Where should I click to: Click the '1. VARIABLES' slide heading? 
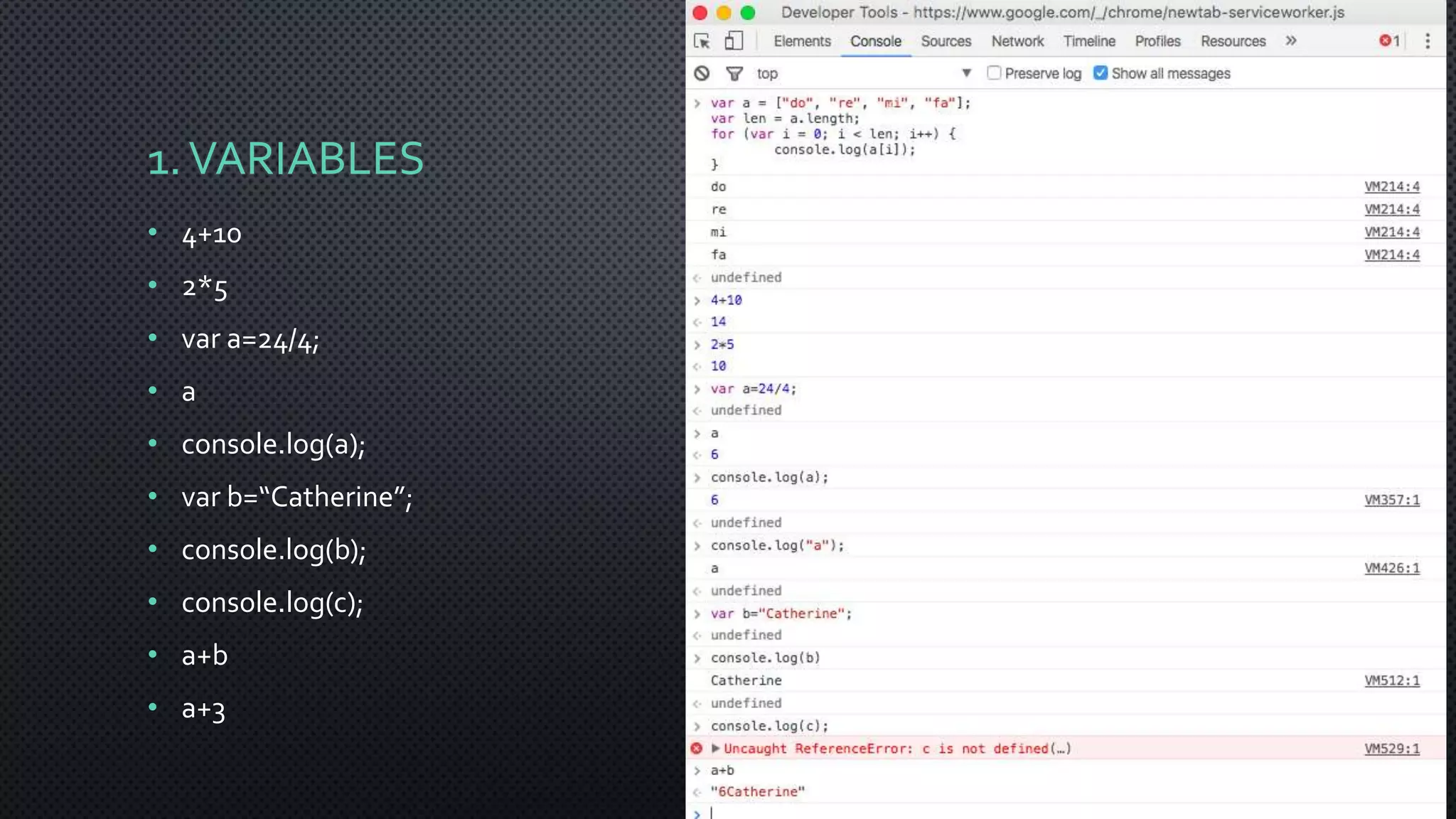coord(286,158)
